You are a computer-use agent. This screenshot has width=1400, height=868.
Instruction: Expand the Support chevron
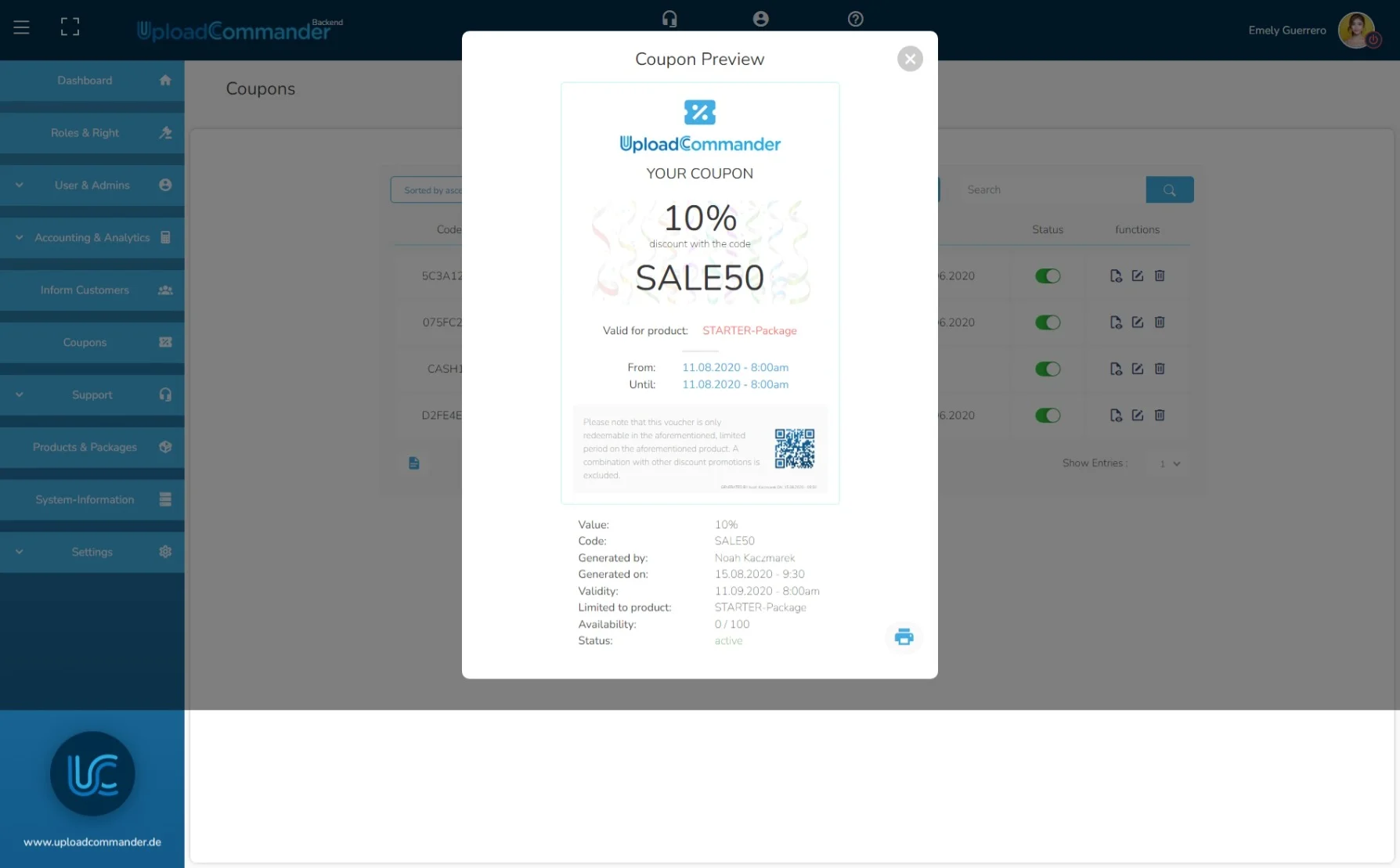click(20, 395)
